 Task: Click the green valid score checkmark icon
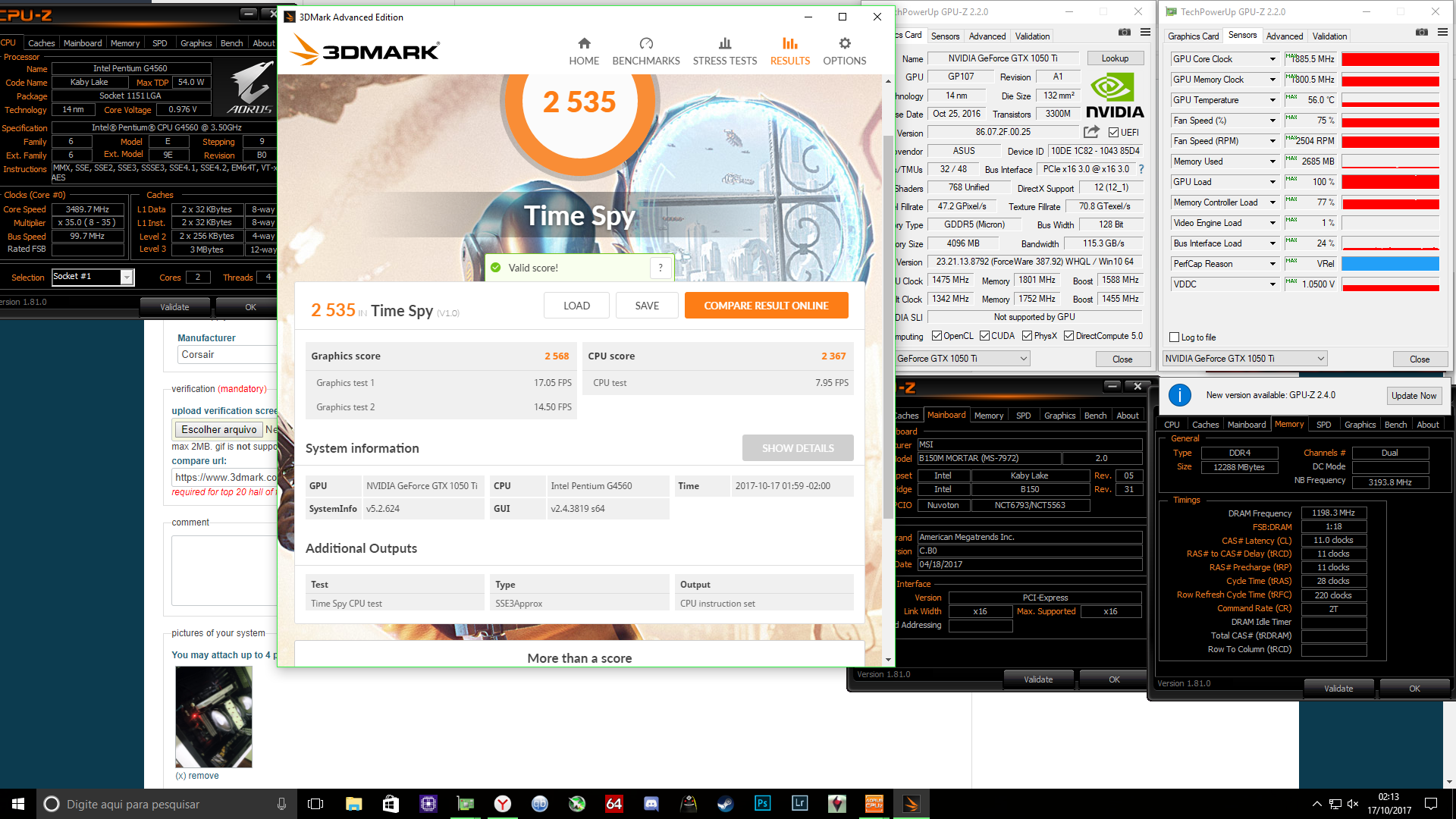(496, 268)
